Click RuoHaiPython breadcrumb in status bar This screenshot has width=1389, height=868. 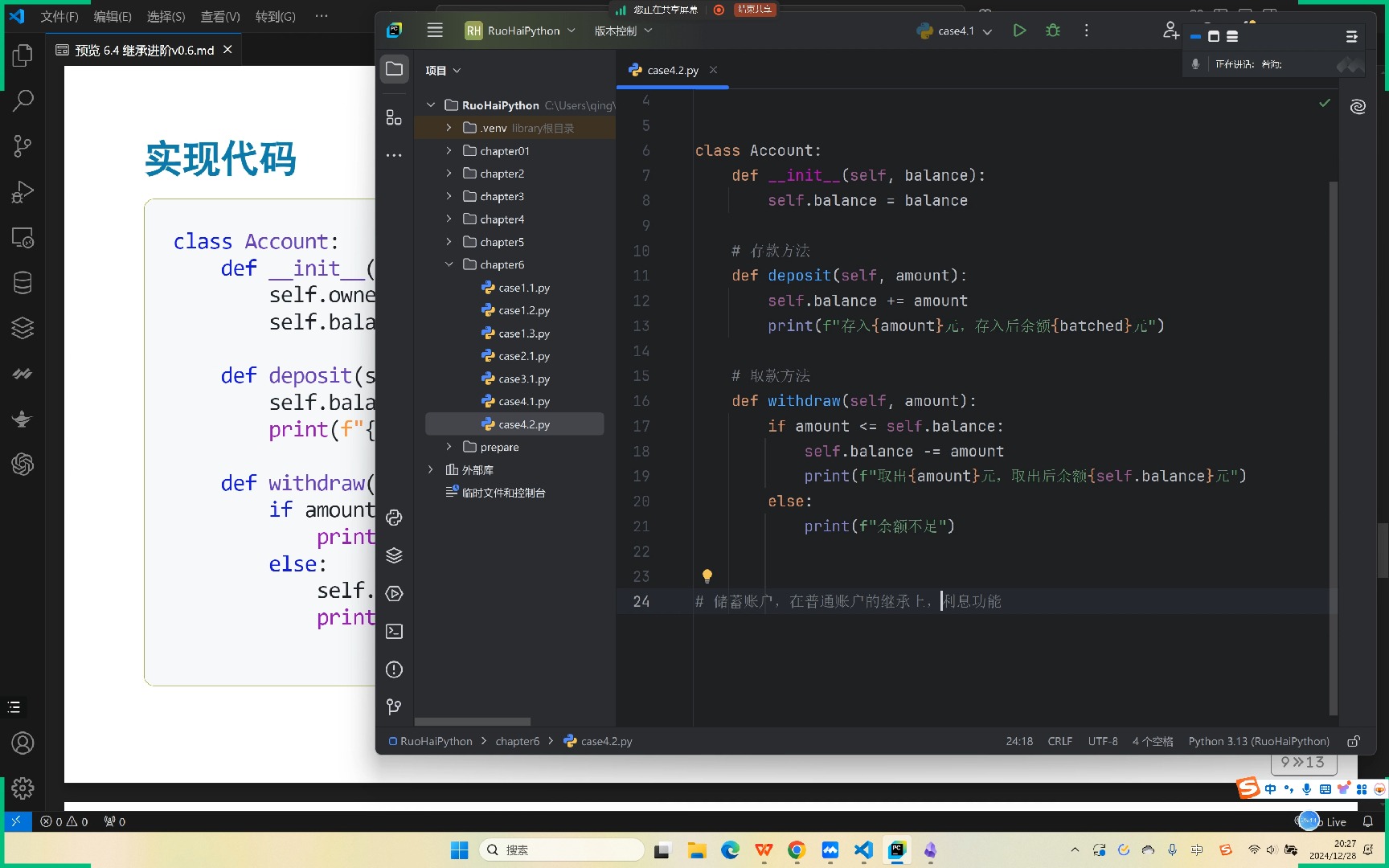431,741
